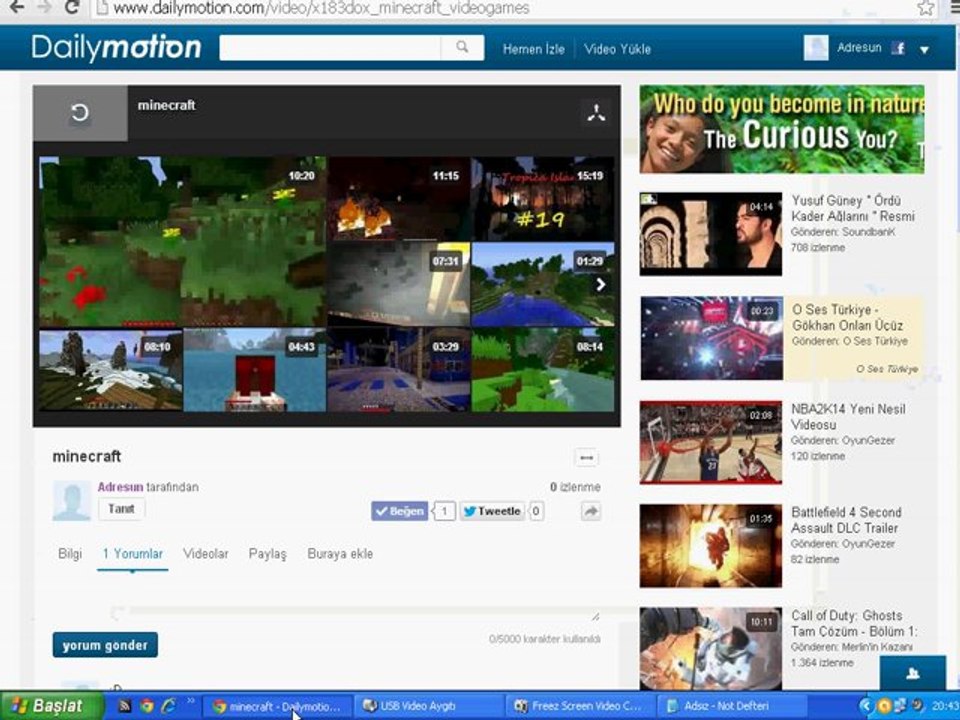
Task: Click the Chrome quick launch icon
Action: coord(147,706)
